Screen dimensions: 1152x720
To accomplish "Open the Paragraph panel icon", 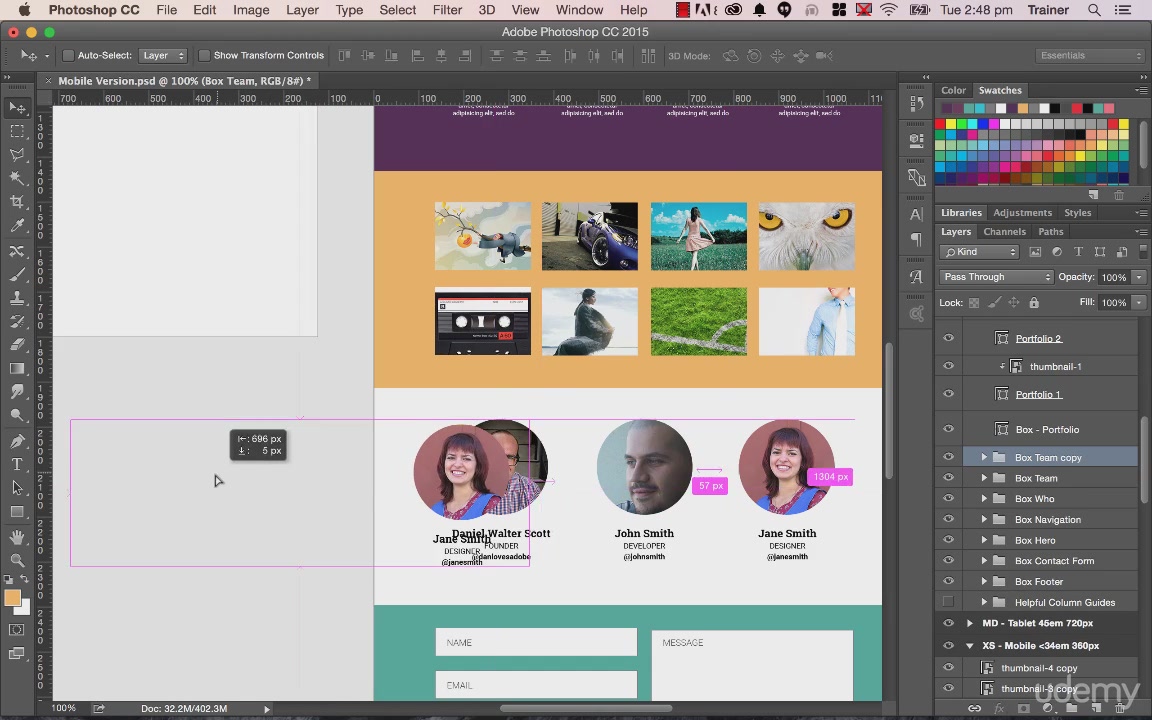I will click(916, 239).
